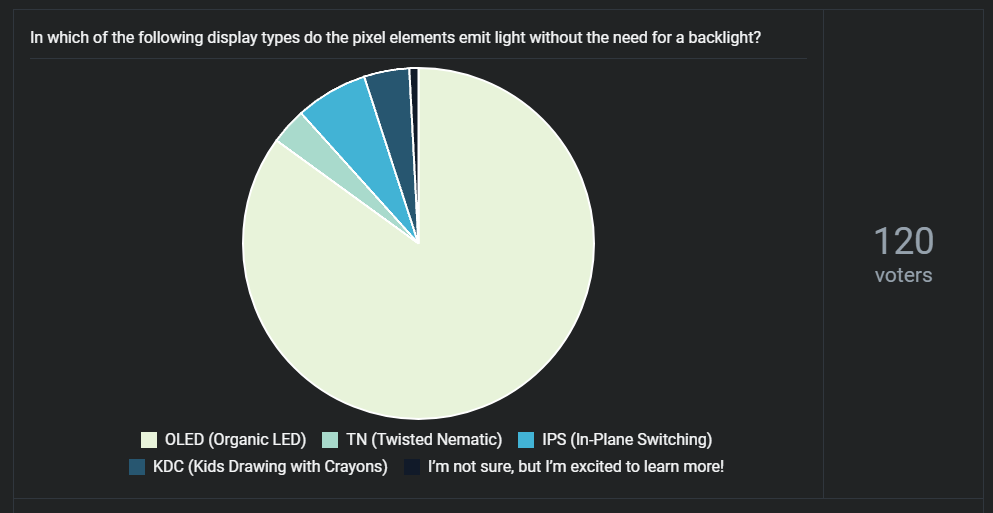Toggle KDC (Kids Drawing with Crayons) label

click(270, 467)
